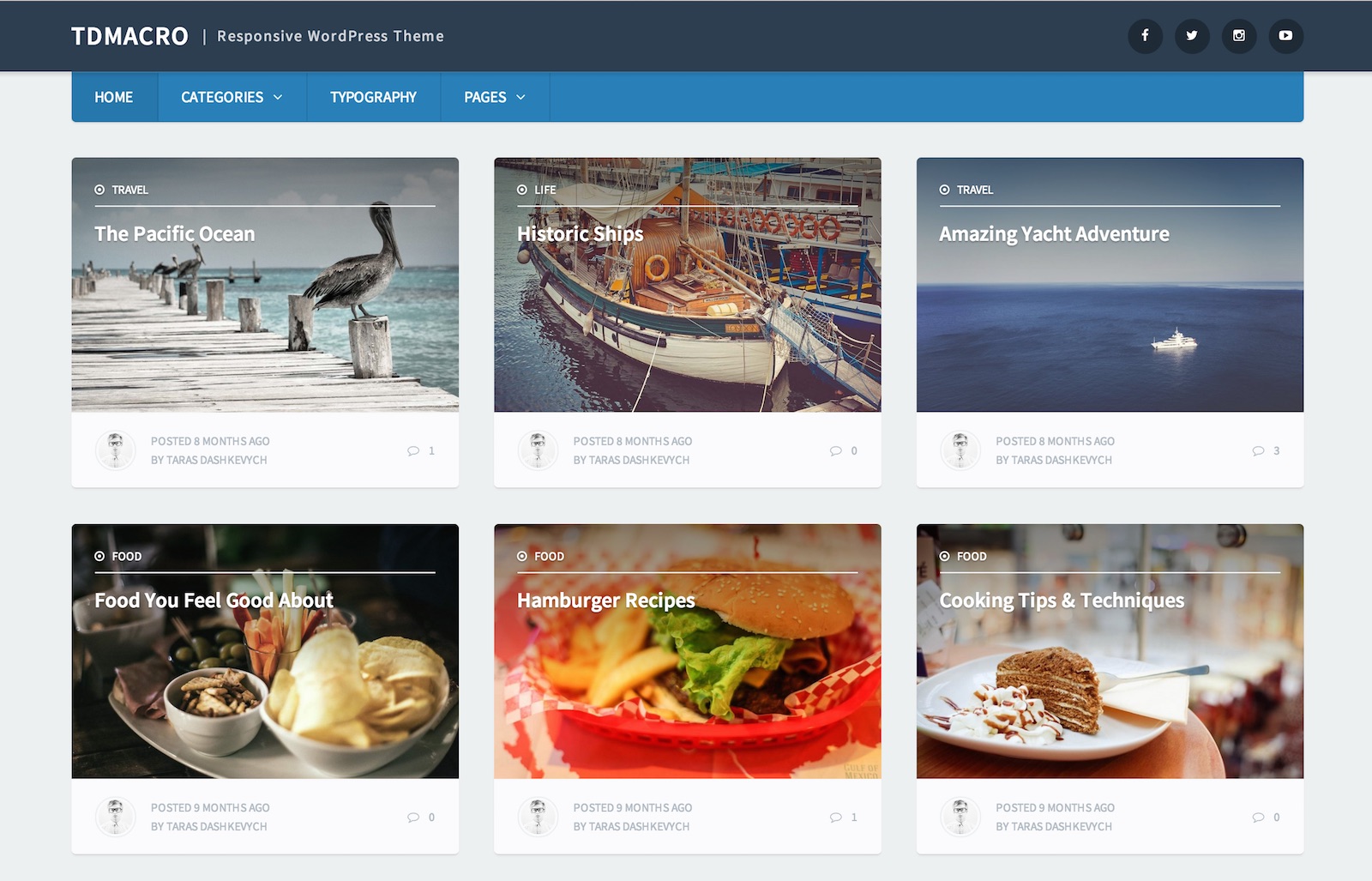The height and width of the screenshot is (881, 1372).
Task: Select the Life category tag on Historic Ships
Action: click(x=545, y=190)
